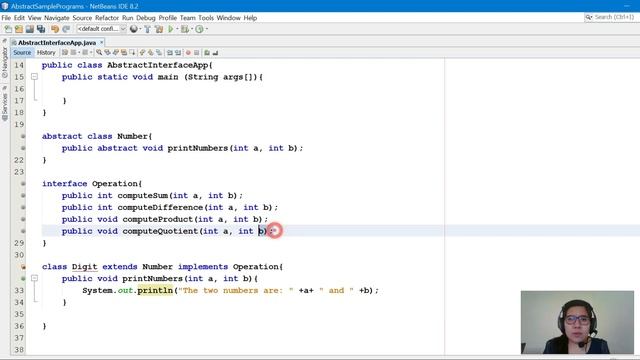Image resolution: width=640 pixels, height=360 pixels.
Task: Click the underlined word Digit in code
Action: 84,267
